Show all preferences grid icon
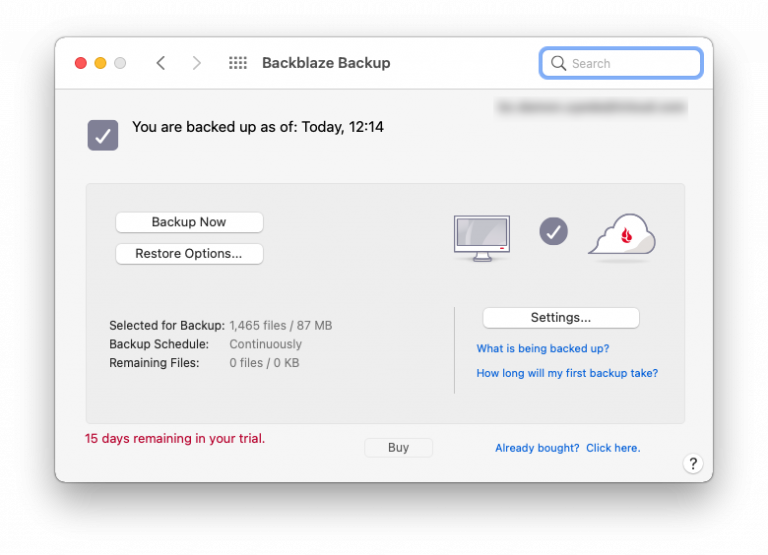 [x=238, y=63]
